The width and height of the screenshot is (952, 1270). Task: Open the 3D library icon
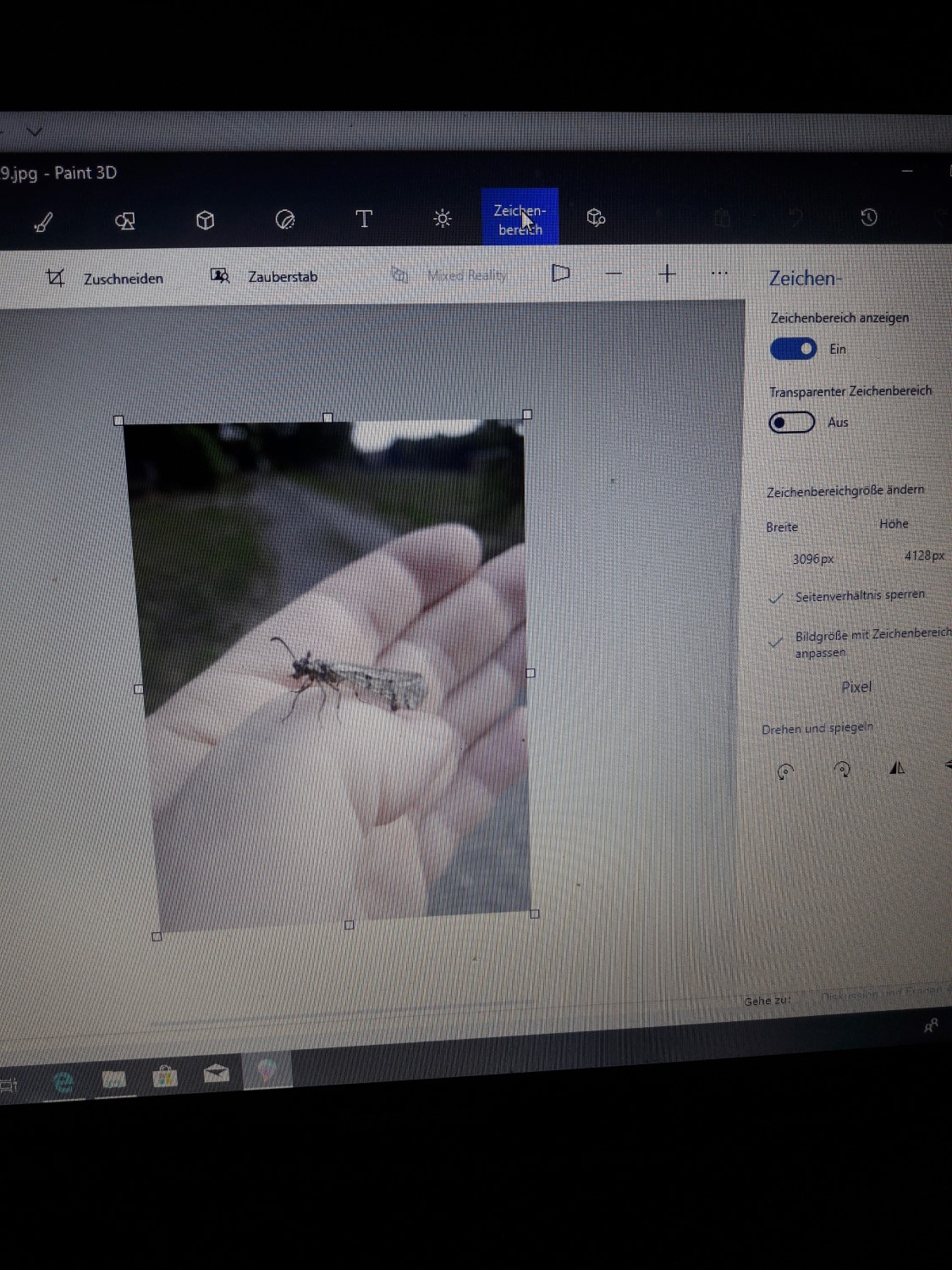tap(596, 218)
